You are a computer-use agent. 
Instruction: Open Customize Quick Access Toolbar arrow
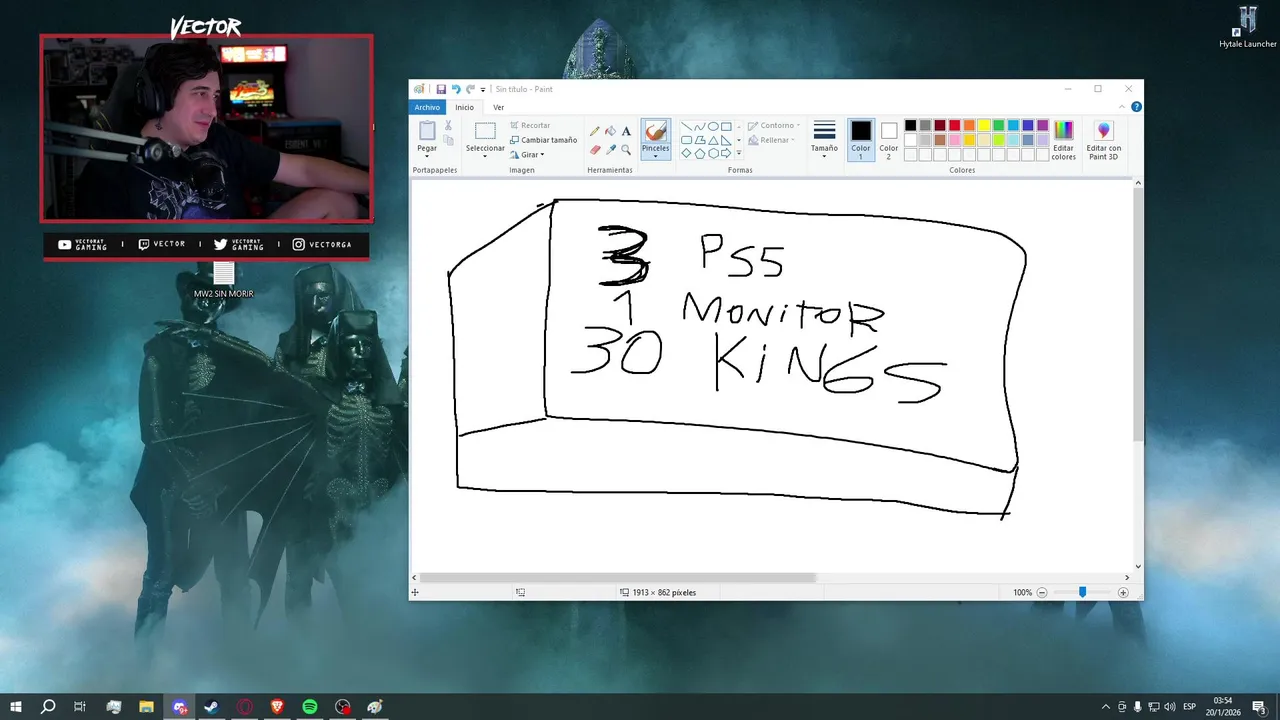(483, 90)
